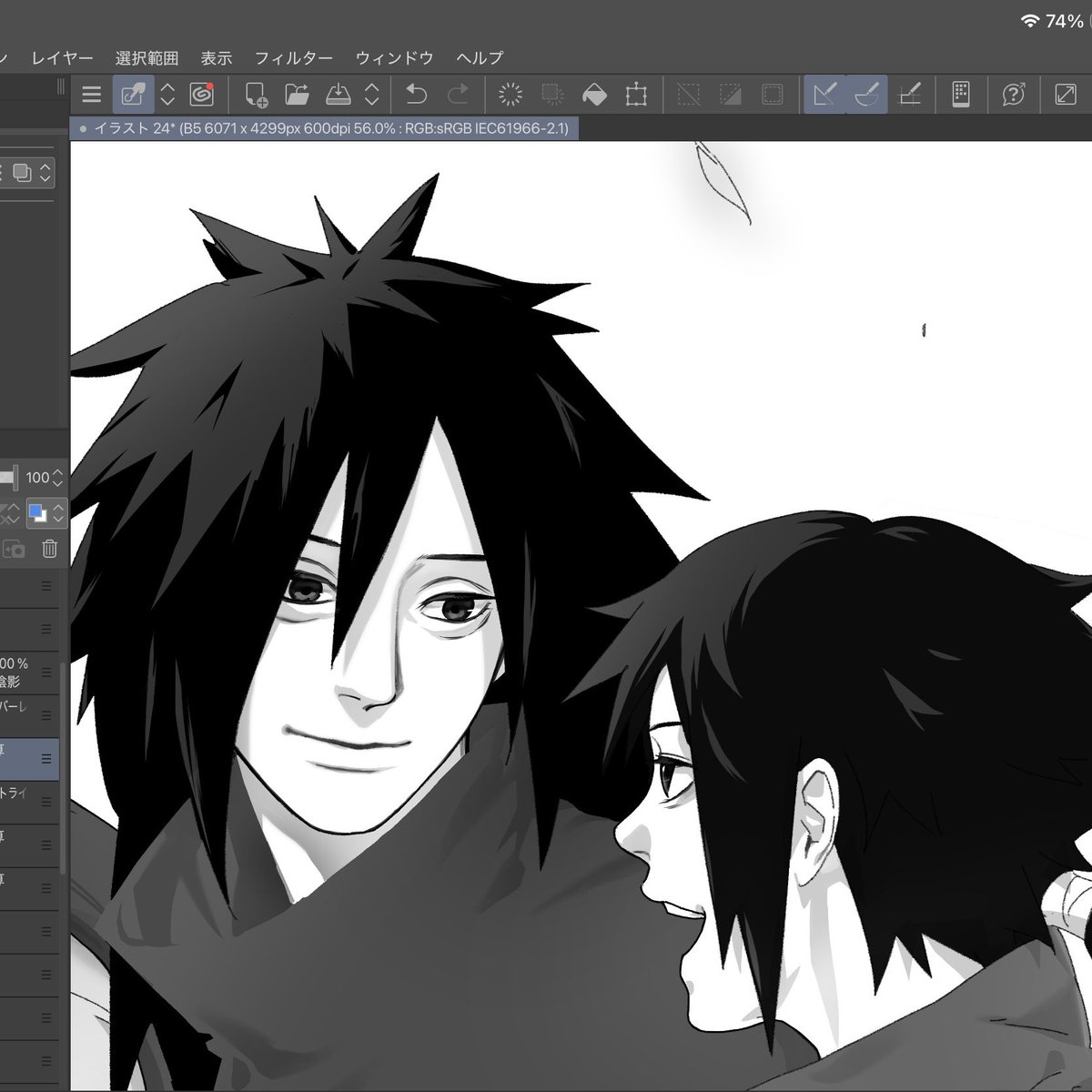This screenshot has height=1092, width=1092.
Task: Click the opacity value 100 field
Action: 37,478
